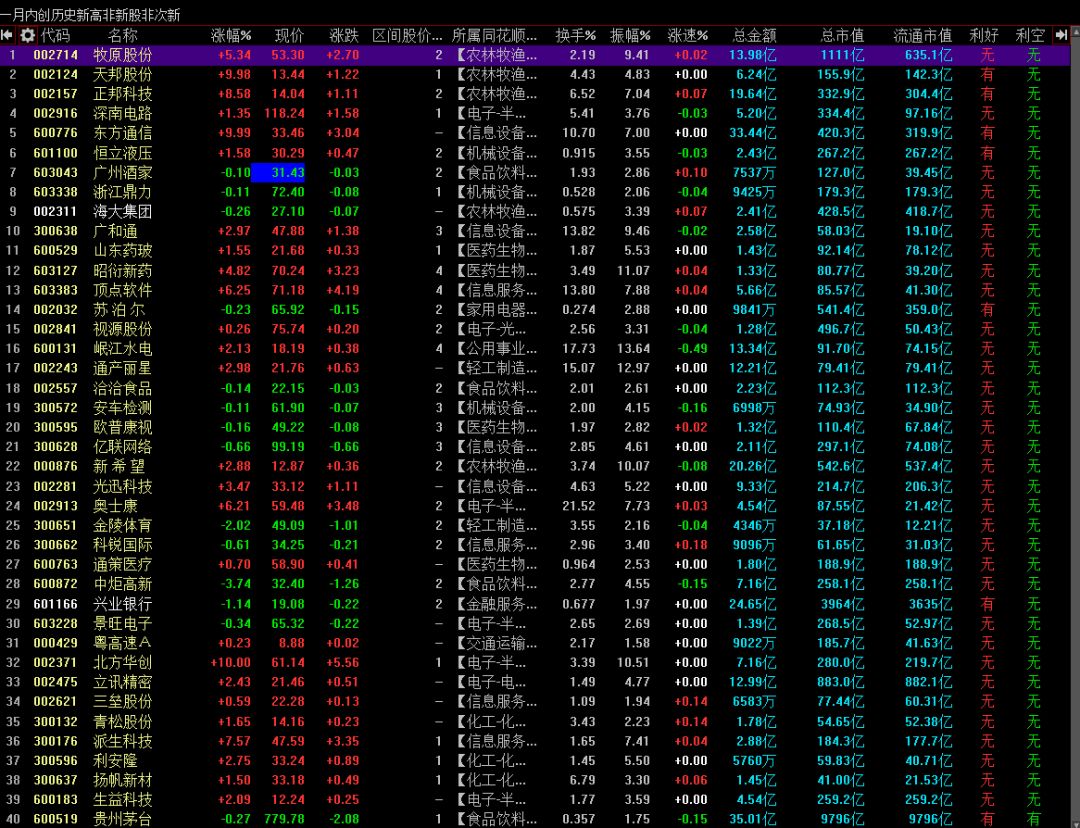The width and height of the screenshot is (1080, 828).
Task: Click price 70.24 of 昭衍新药
Action: (288, 271)
